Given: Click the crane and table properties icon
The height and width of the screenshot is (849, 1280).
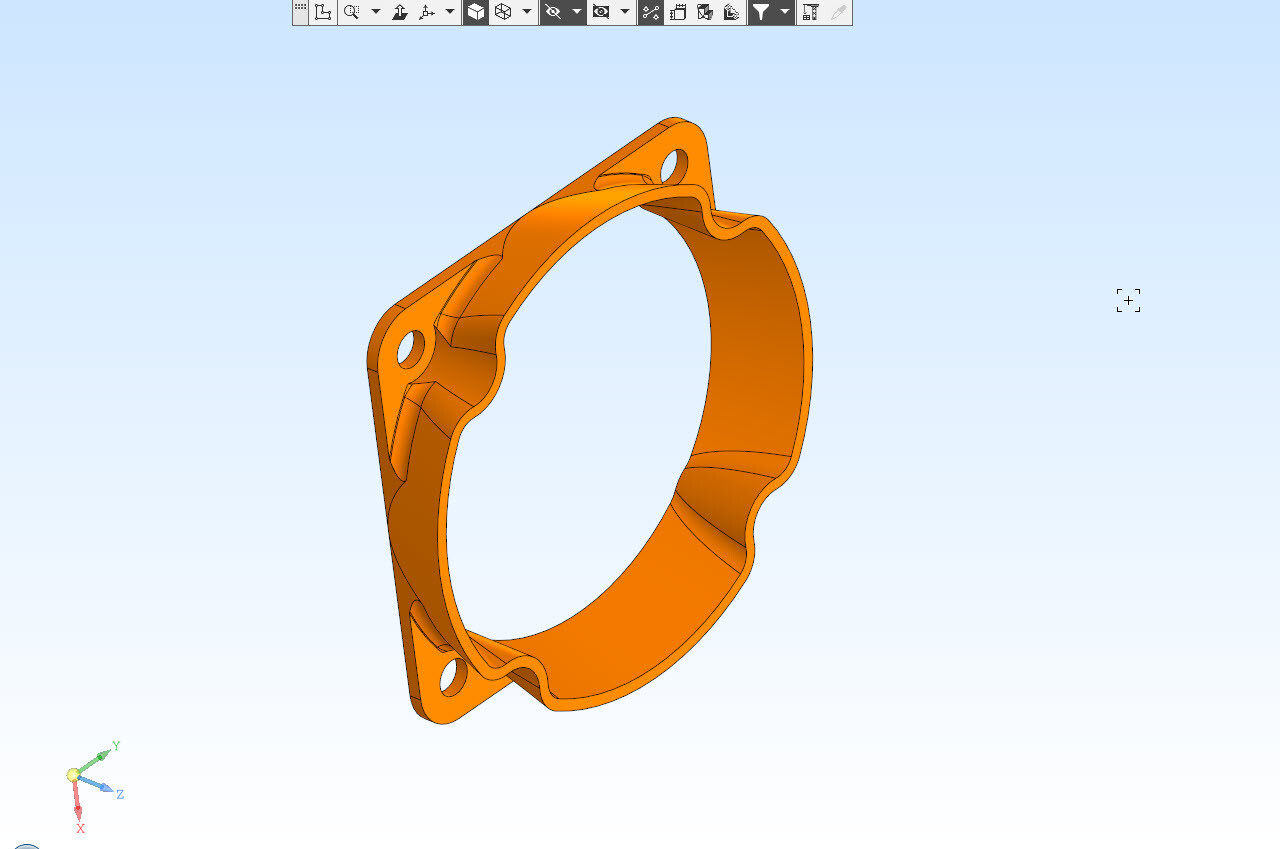Looking at the screenshot, I should tap(811, 12).
